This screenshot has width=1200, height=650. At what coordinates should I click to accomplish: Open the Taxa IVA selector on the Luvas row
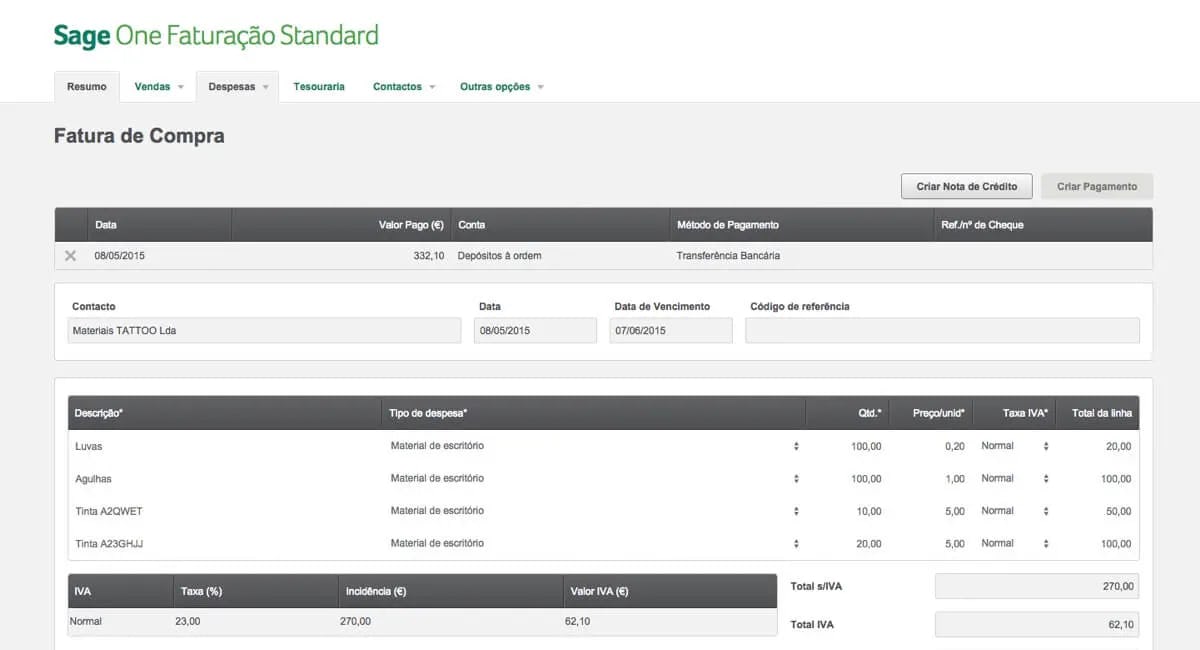(x=1044, y=446)
